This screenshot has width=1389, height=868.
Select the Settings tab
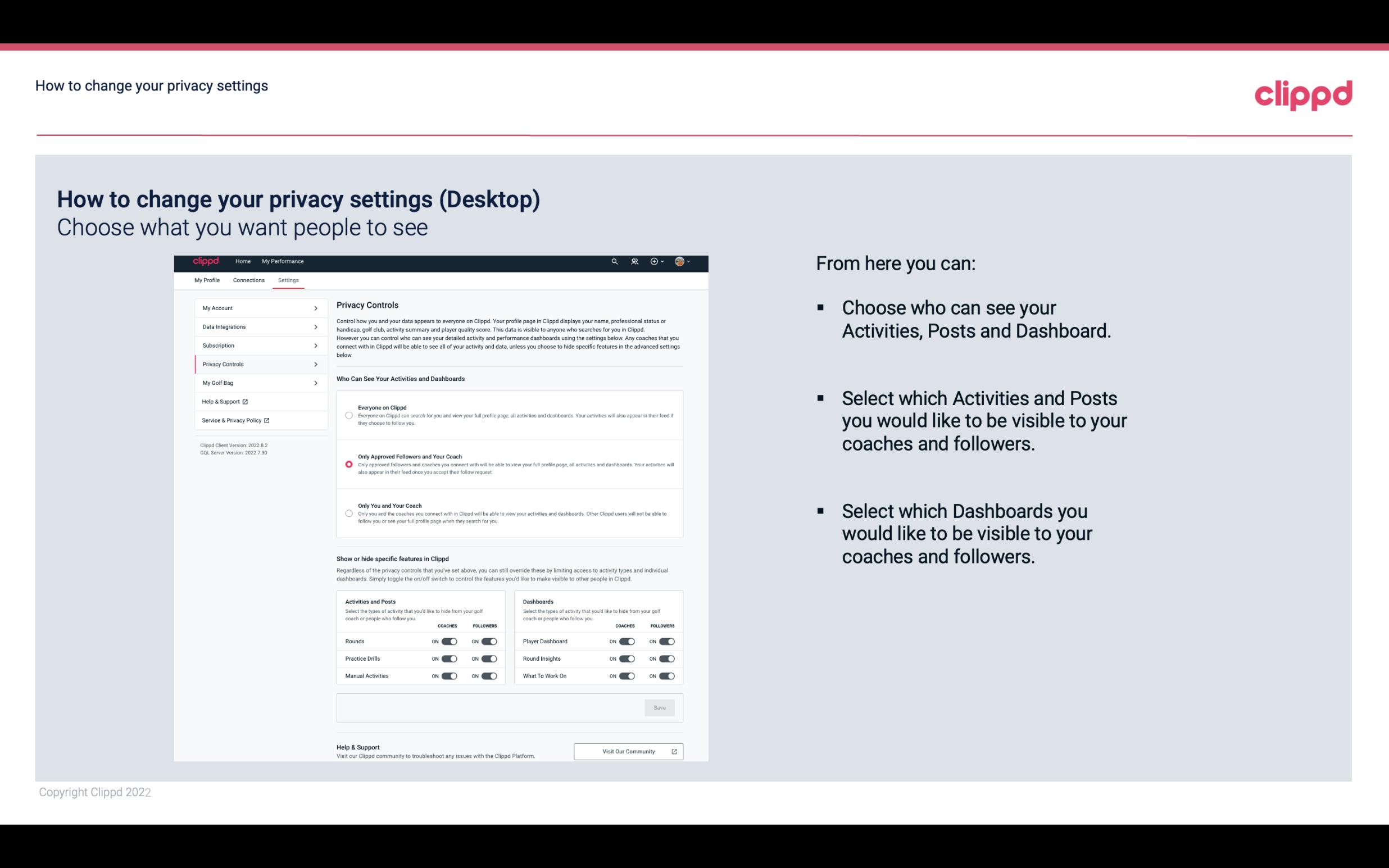pyautogui.click(x=288, y=280)
